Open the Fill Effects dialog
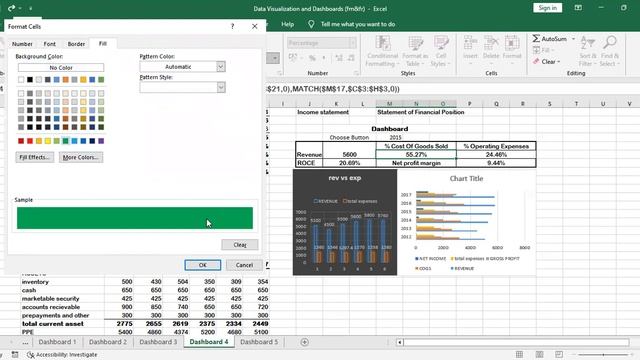Image resolution: width=640 pixels, height=360 pixels. [34, 157]
